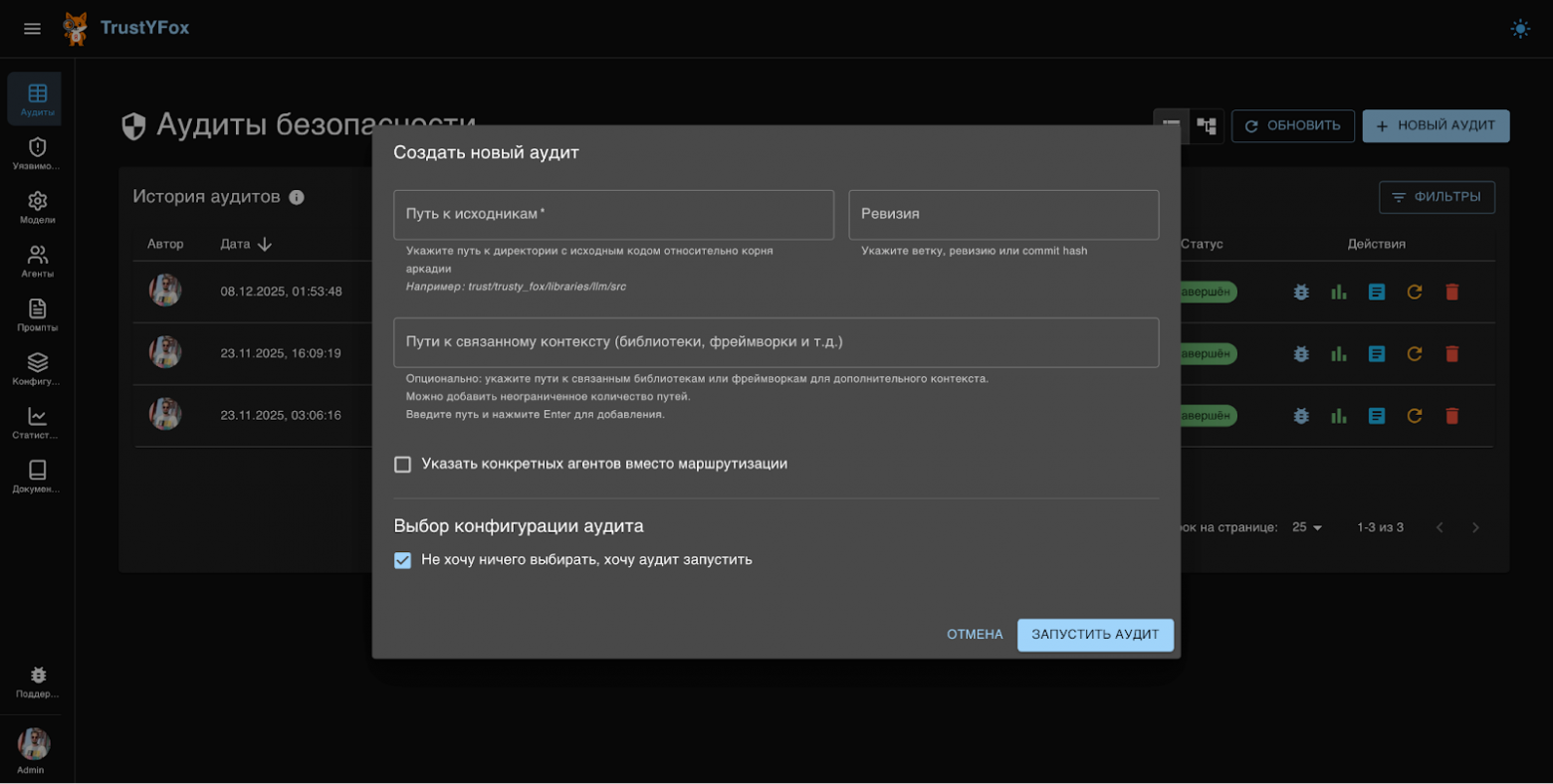Click author avatar of 23.11.2025 16:09:19 audit
The image size is (1553, 784).
point(165,352)
